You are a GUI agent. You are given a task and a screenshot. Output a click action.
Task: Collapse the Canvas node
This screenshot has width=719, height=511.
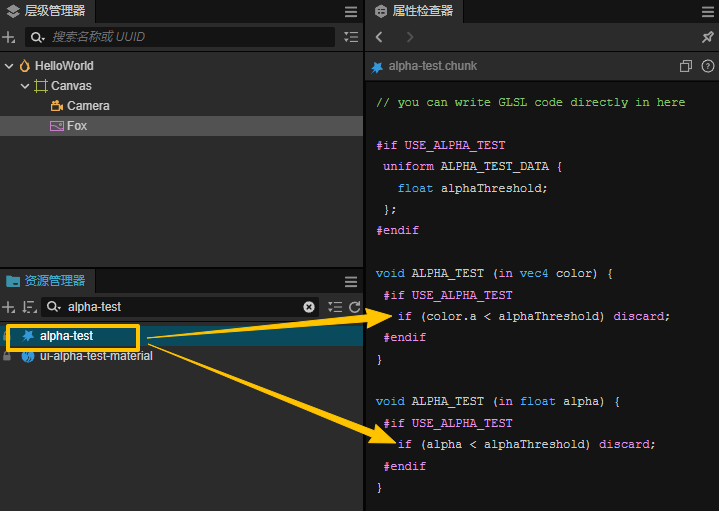25,86
